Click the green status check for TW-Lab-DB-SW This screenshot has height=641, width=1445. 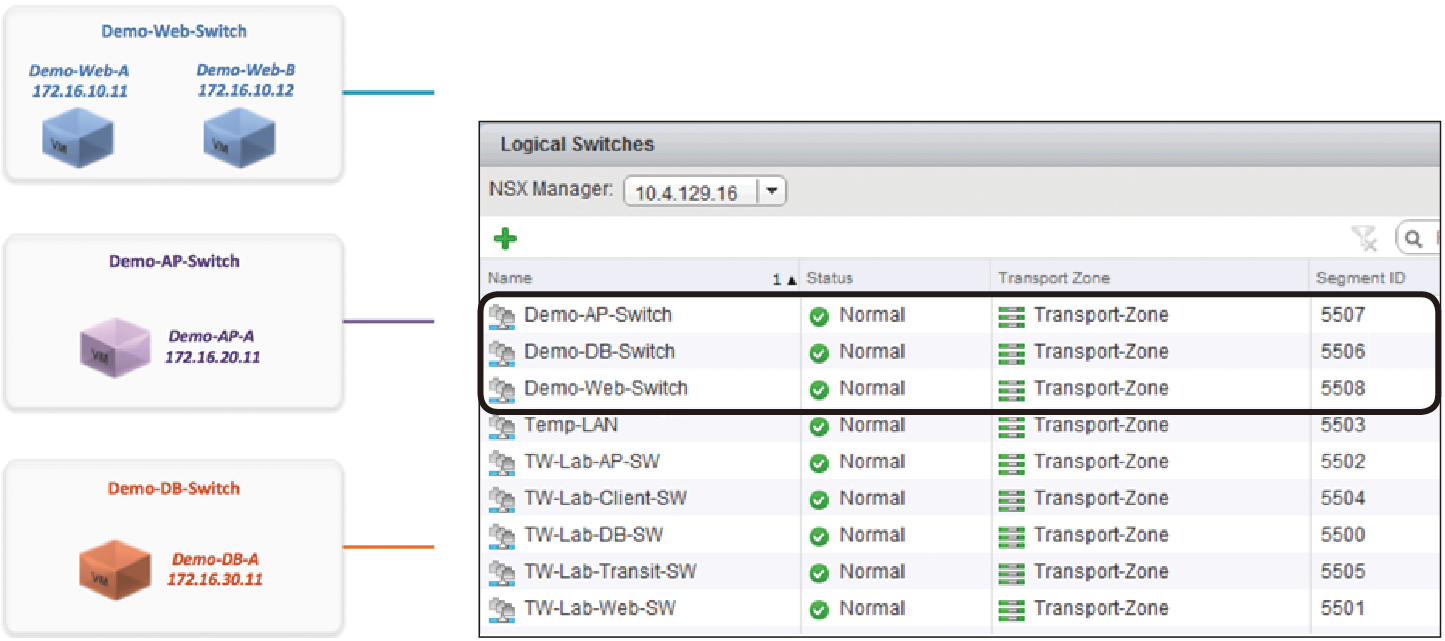tap(819, 537)
